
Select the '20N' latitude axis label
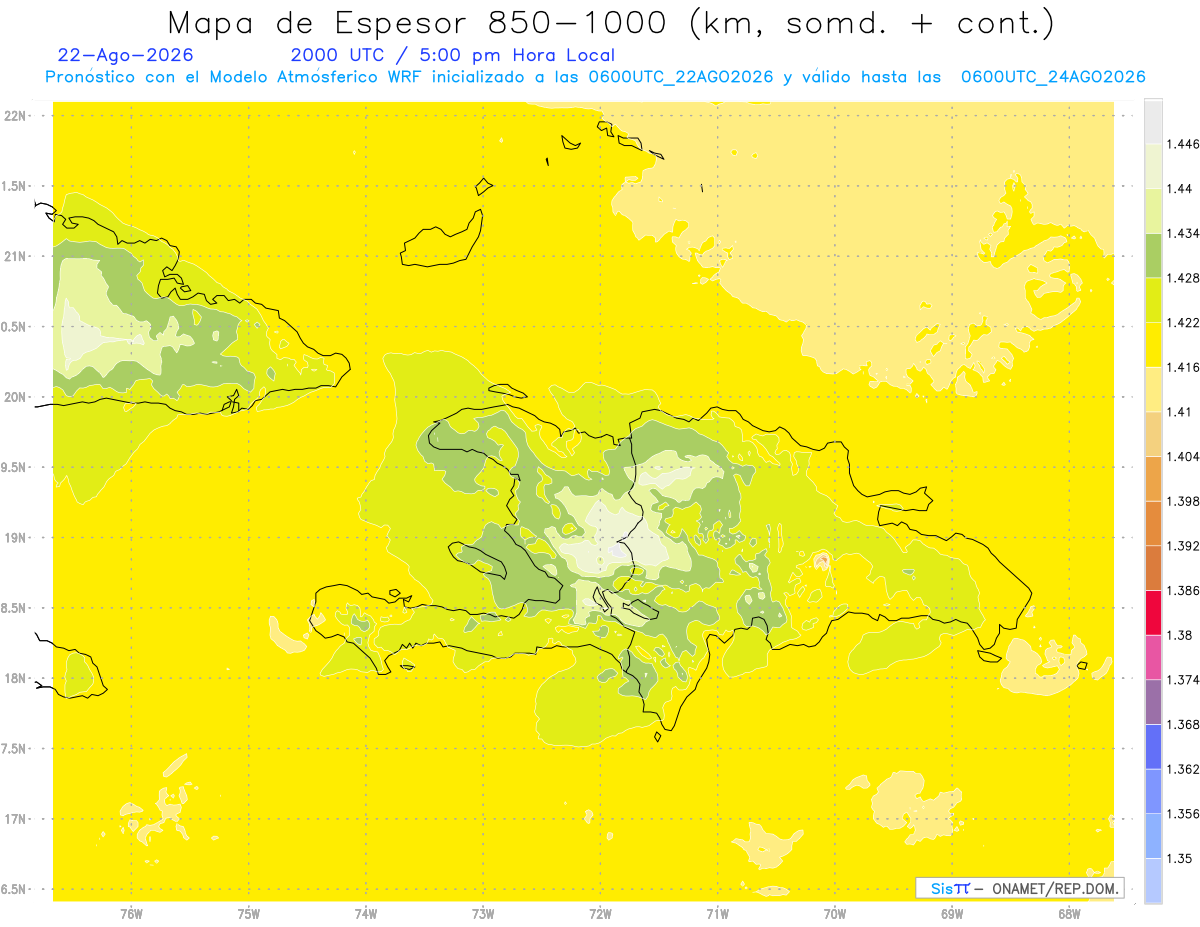pyautogui.click(x=14, y=397)
